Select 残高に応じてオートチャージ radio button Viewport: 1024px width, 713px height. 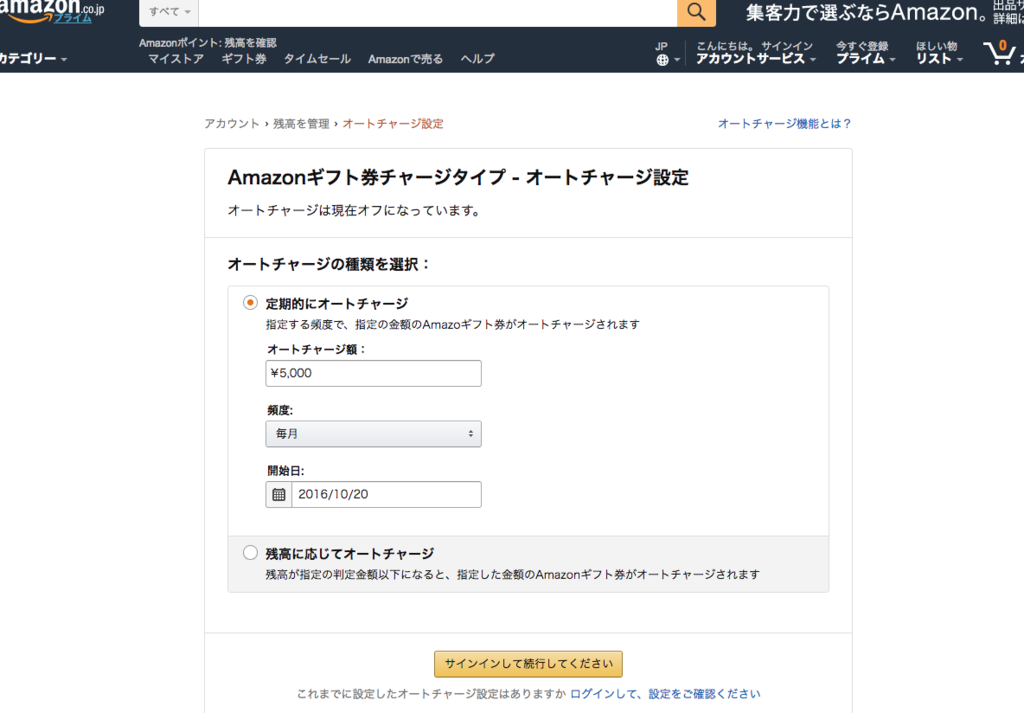click(x=250, y=553)
